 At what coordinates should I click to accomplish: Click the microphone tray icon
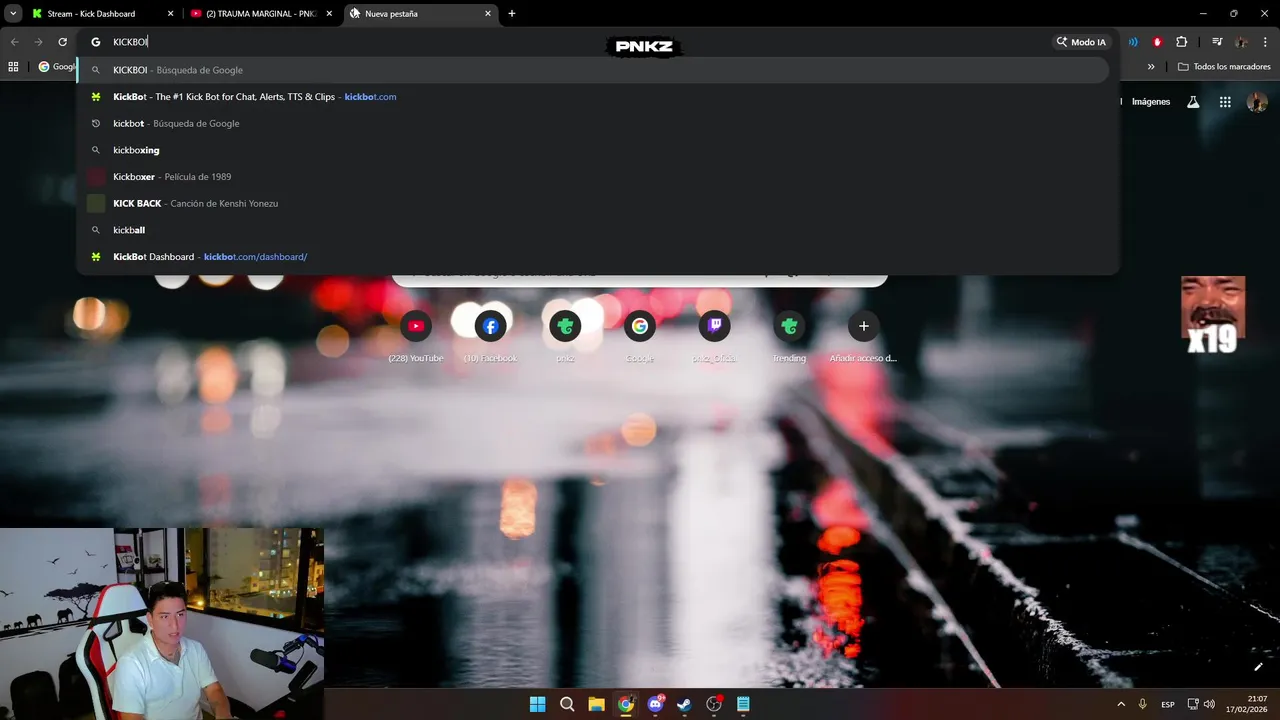point(1142,704)
